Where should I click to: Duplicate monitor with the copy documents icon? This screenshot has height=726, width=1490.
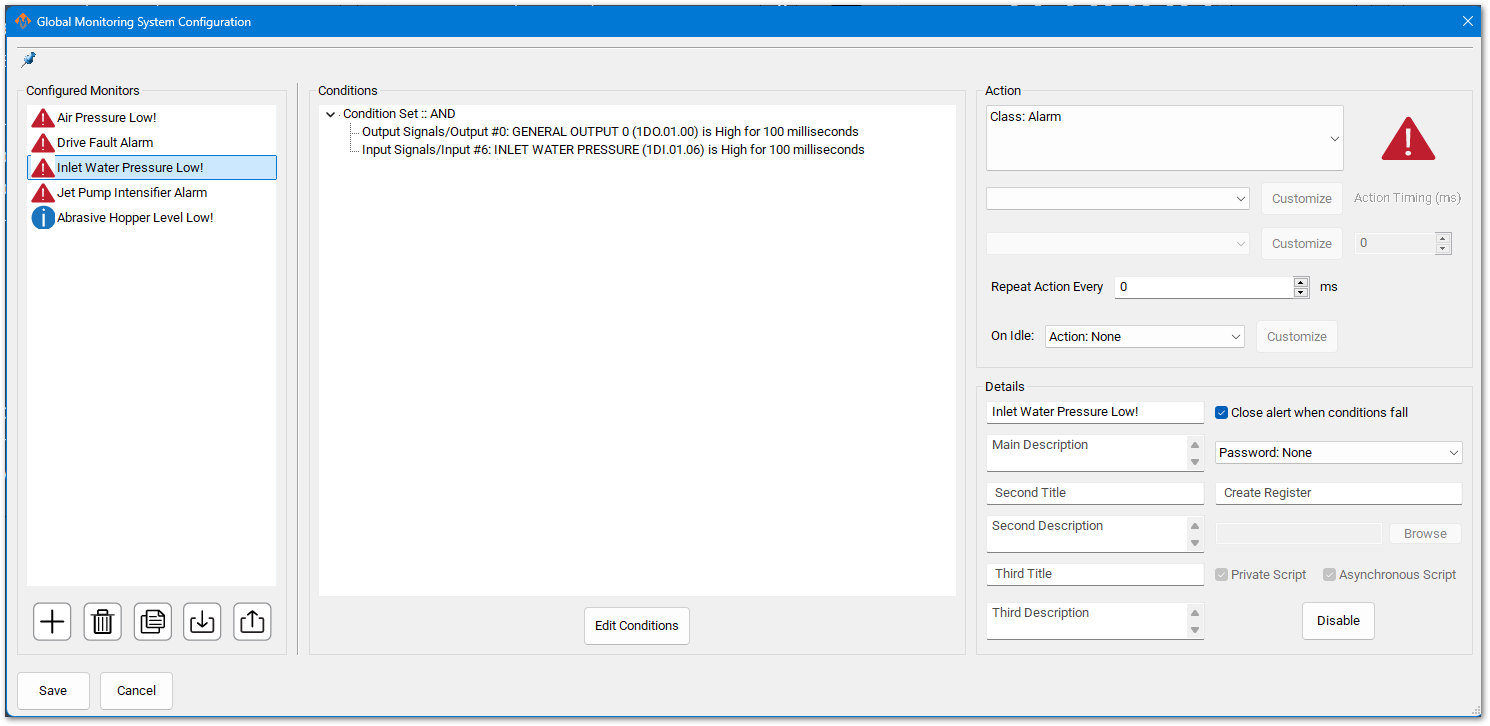(x=152, y=622)
